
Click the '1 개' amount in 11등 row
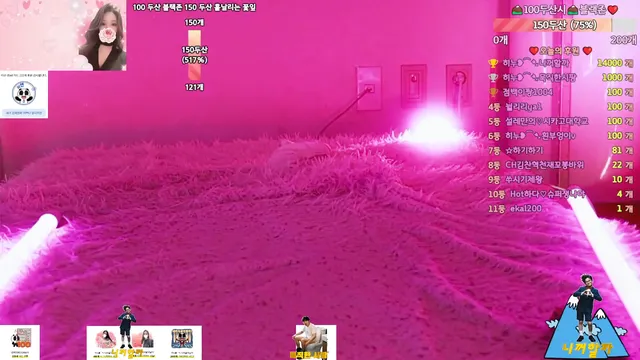625,209
